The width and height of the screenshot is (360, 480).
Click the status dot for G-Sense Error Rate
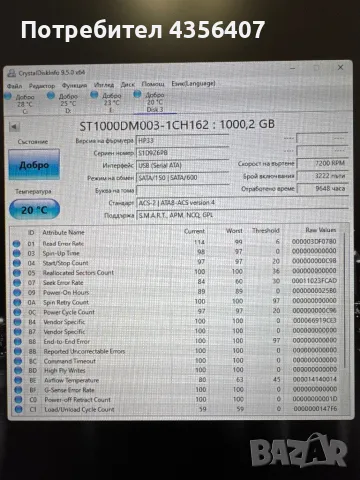[18, 390]
